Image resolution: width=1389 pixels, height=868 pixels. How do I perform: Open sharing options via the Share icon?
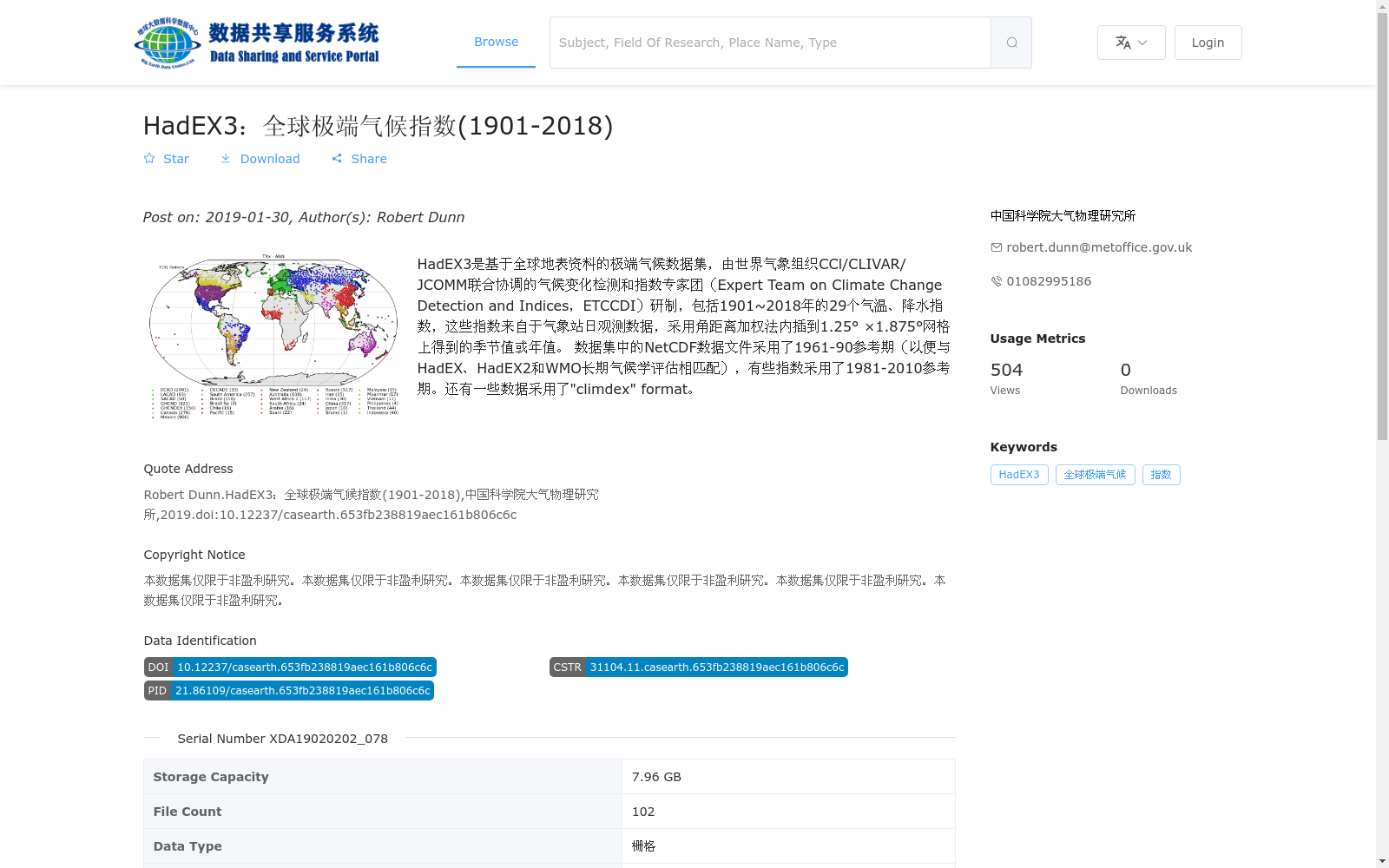point(337,159)
